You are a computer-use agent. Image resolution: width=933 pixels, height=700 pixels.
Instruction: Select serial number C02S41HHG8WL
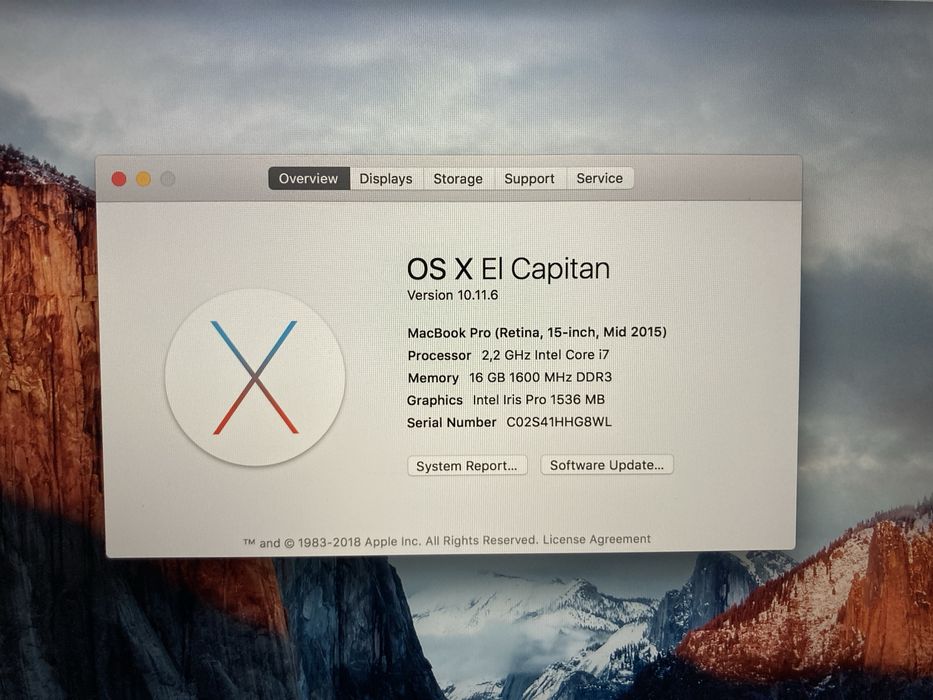[x=559, y=422]
